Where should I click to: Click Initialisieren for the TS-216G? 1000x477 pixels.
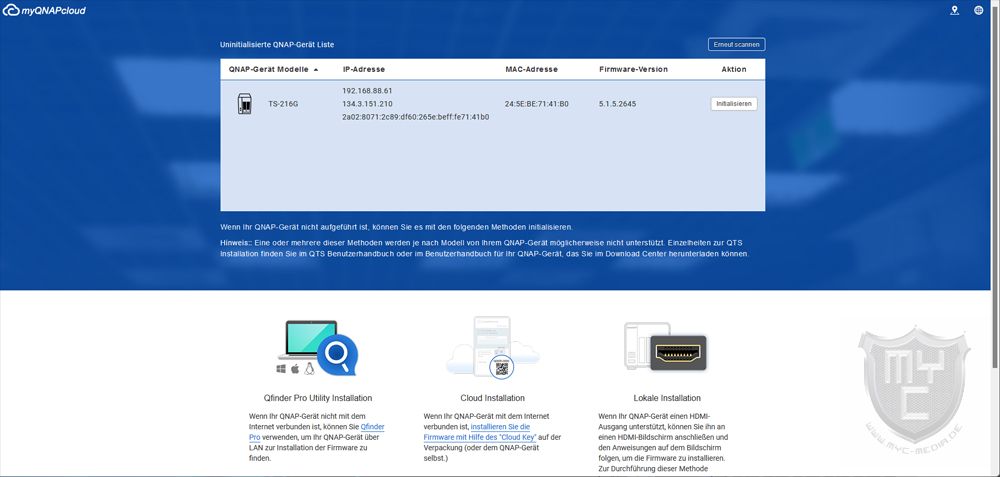pos(734,104)
